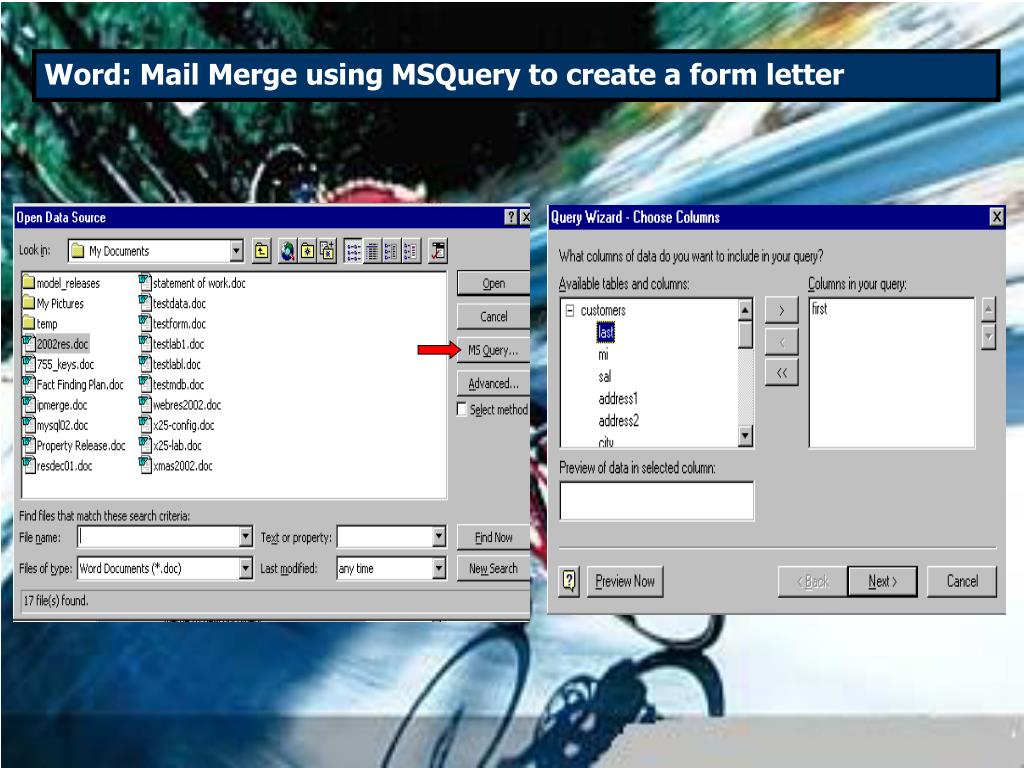Close the Query Wizard window
Viewport: 1024px width, 768px height.
[x=996, y=217]
